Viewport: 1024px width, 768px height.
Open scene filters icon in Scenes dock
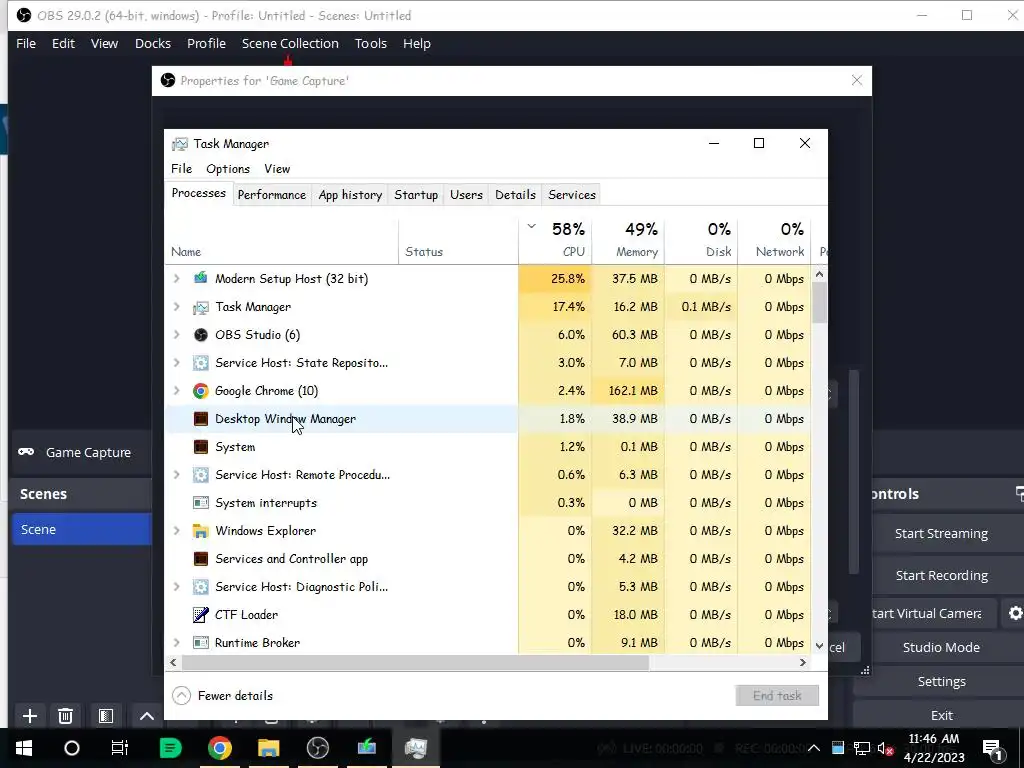coord(106,716)
